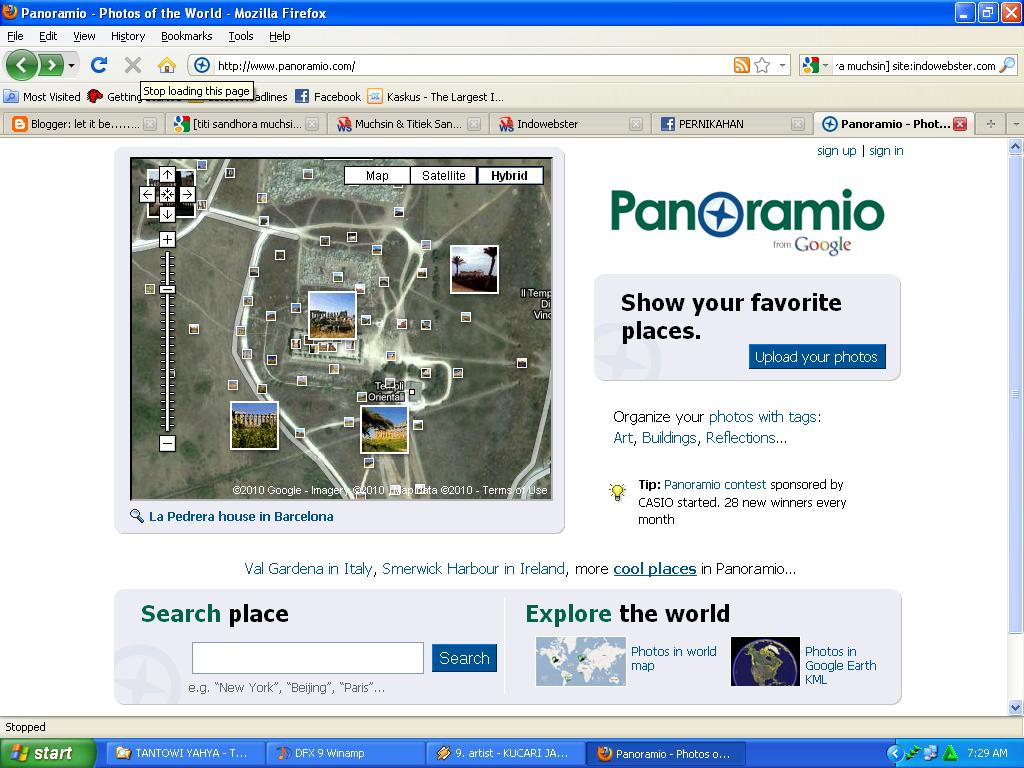Open the View menu
The width and height of the screenshot is (1024, 768).
pos(84,36)
